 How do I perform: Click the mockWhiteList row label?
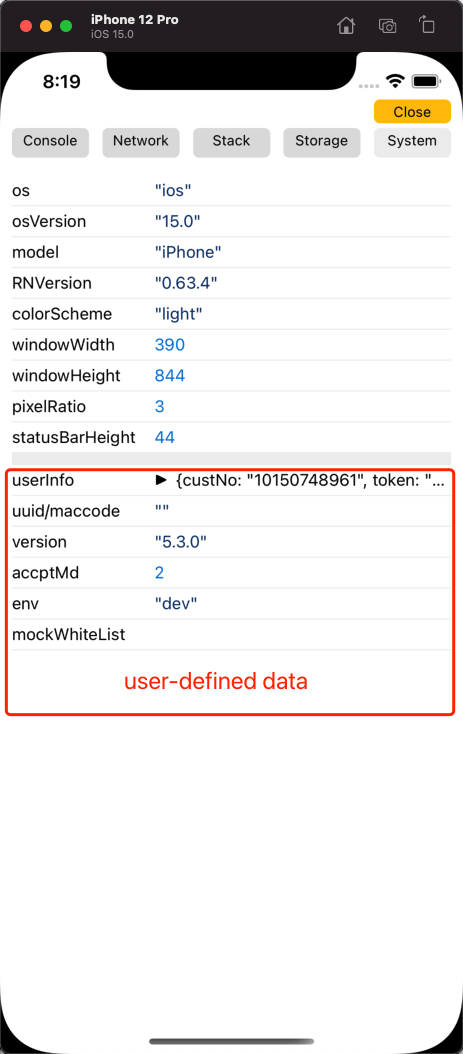(69, 634)
